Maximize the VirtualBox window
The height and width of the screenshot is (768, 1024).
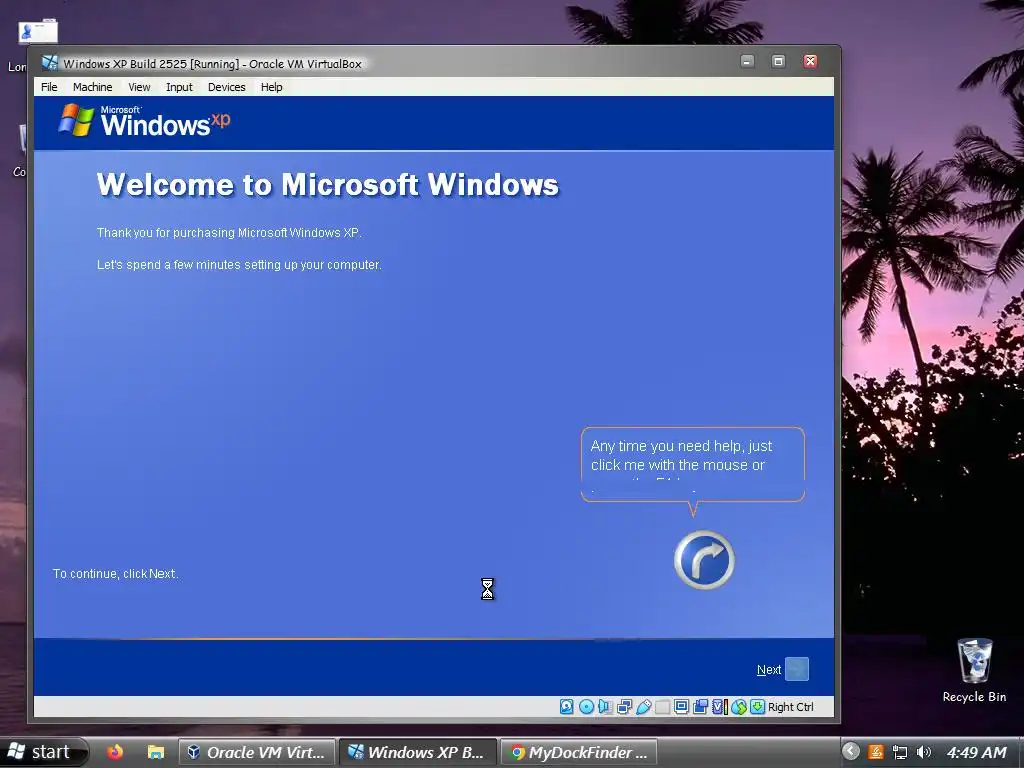click(778, 61)
